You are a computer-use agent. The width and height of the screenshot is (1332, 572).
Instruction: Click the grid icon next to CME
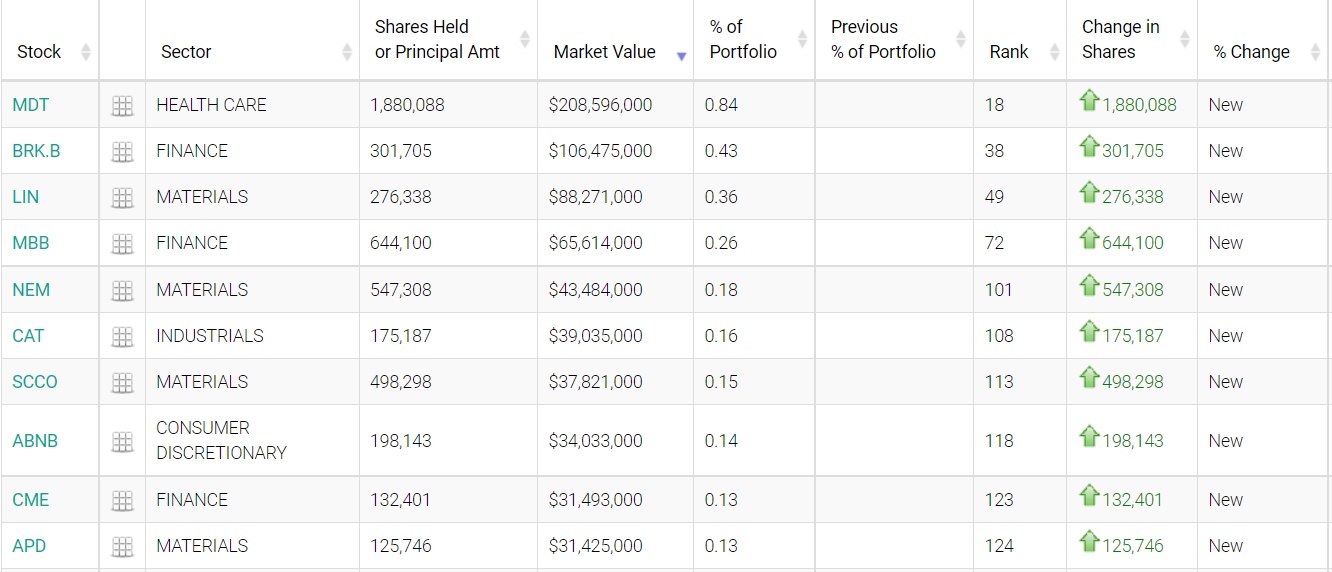click(122, 501)
